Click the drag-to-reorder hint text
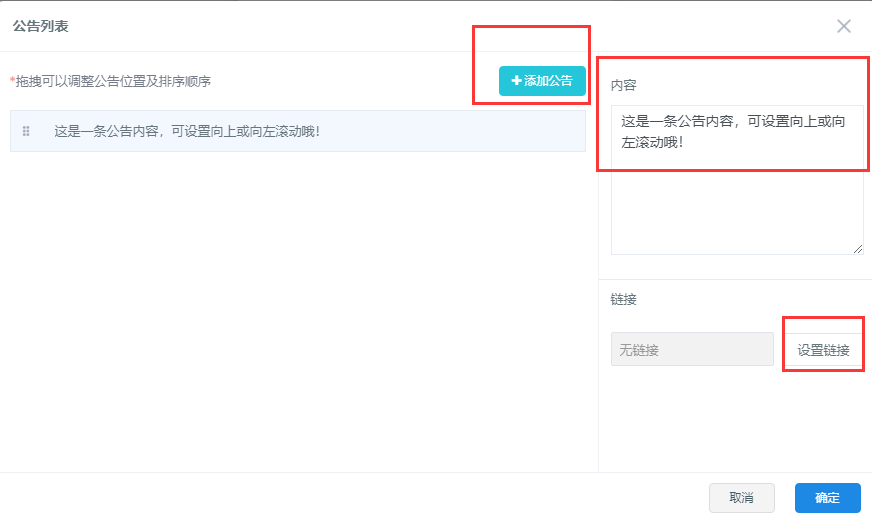Screen dimensions: 872x522 click(112, 81)
